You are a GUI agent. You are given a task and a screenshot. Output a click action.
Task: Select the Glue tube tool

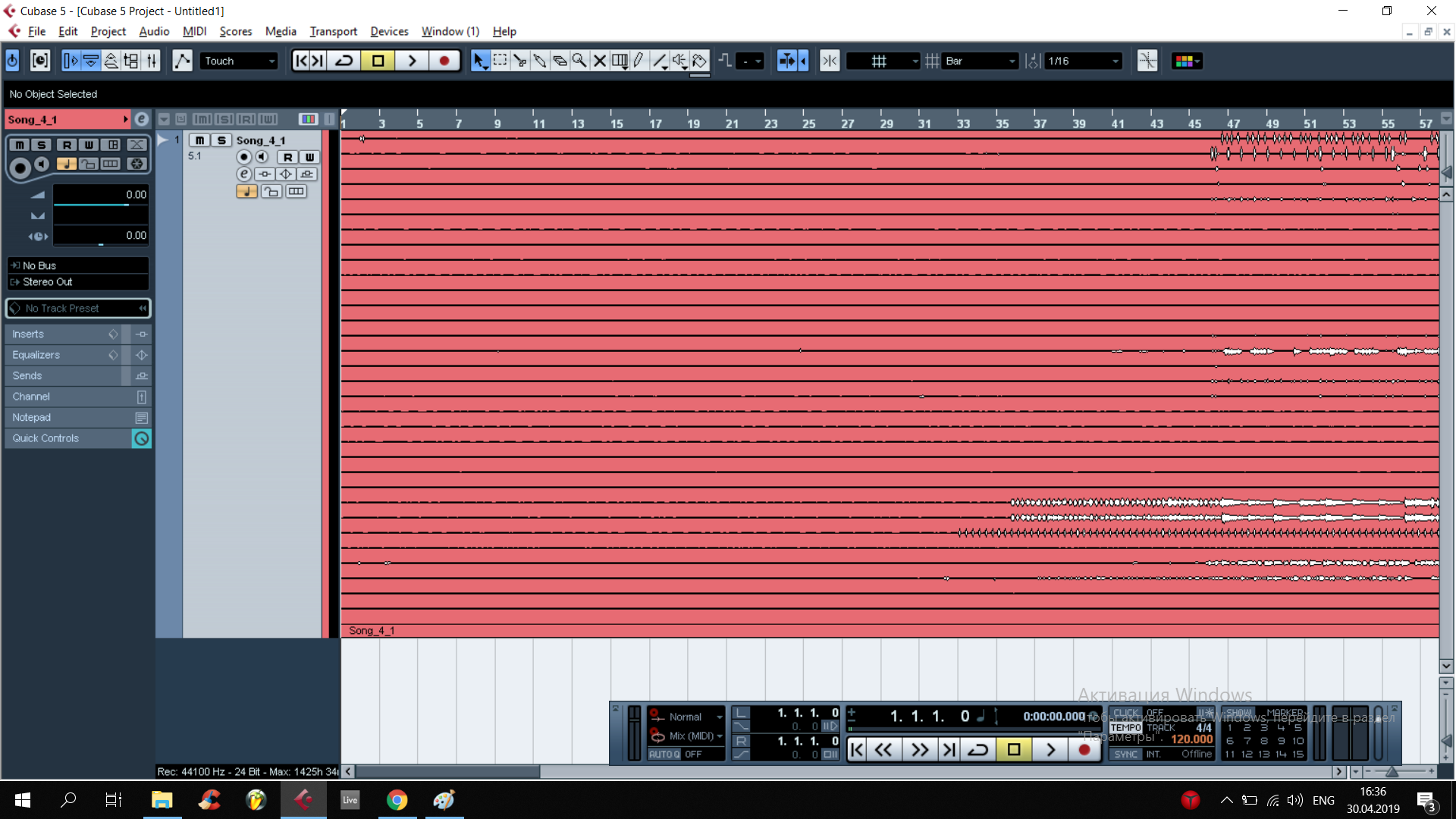click(539, 61)
